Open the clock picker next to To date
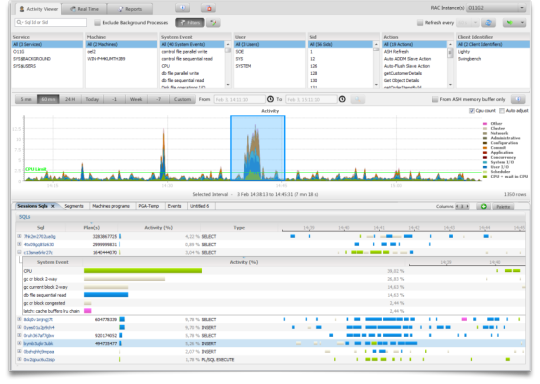 click(342, 99)
